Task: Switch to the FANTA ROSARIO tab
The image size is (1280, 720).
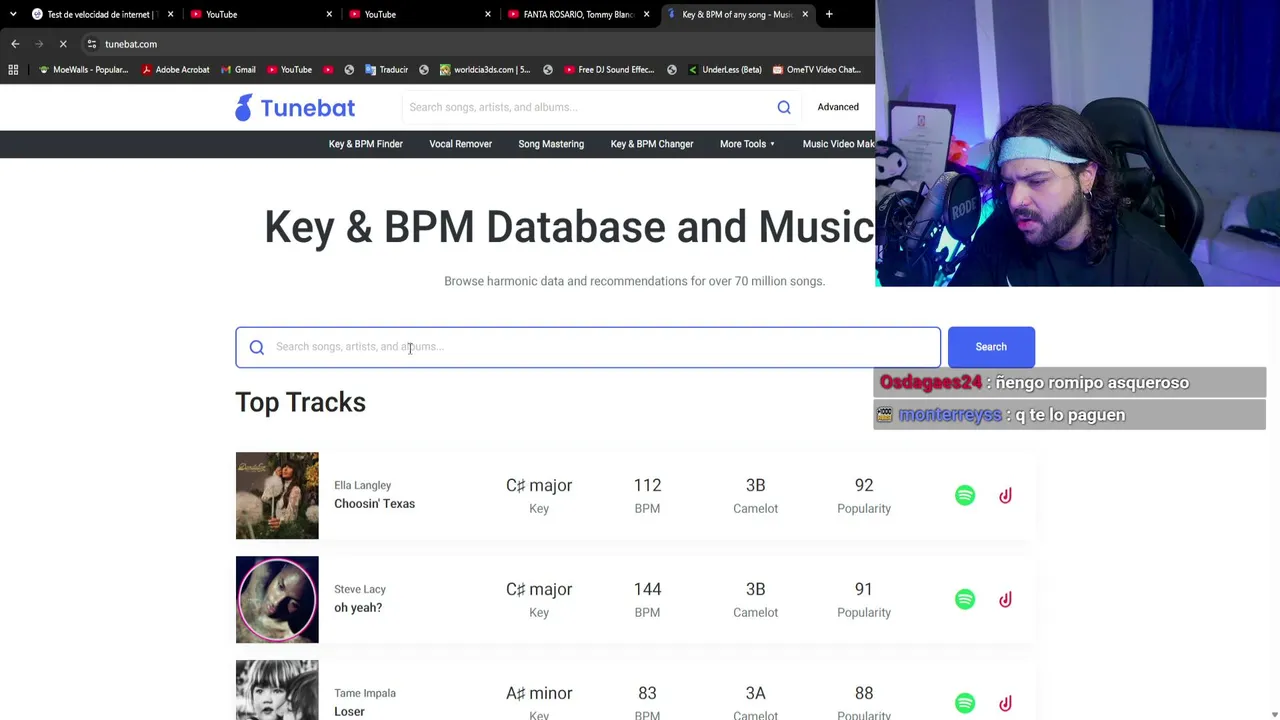Action: coord(578,14)
